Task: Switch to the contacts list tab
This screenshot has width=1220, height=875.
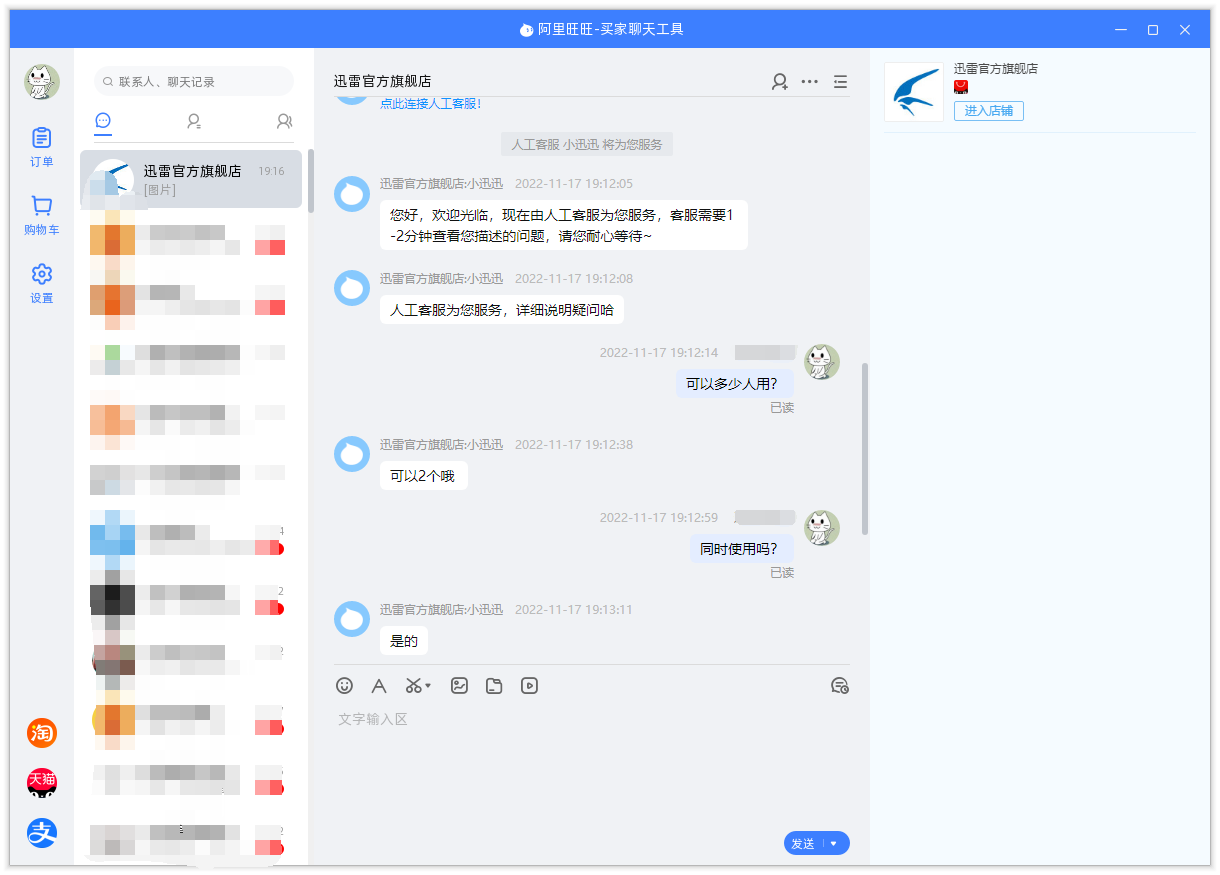Action: tap(194, 121)
